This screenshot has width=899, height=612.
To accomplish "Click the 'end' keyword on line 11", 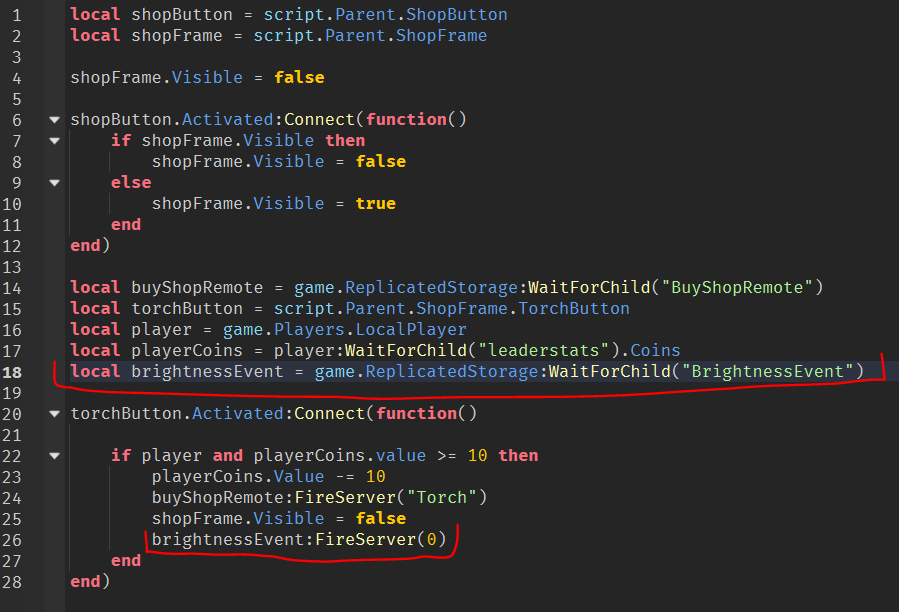I will pyautogui.click(x=126, y=224).
